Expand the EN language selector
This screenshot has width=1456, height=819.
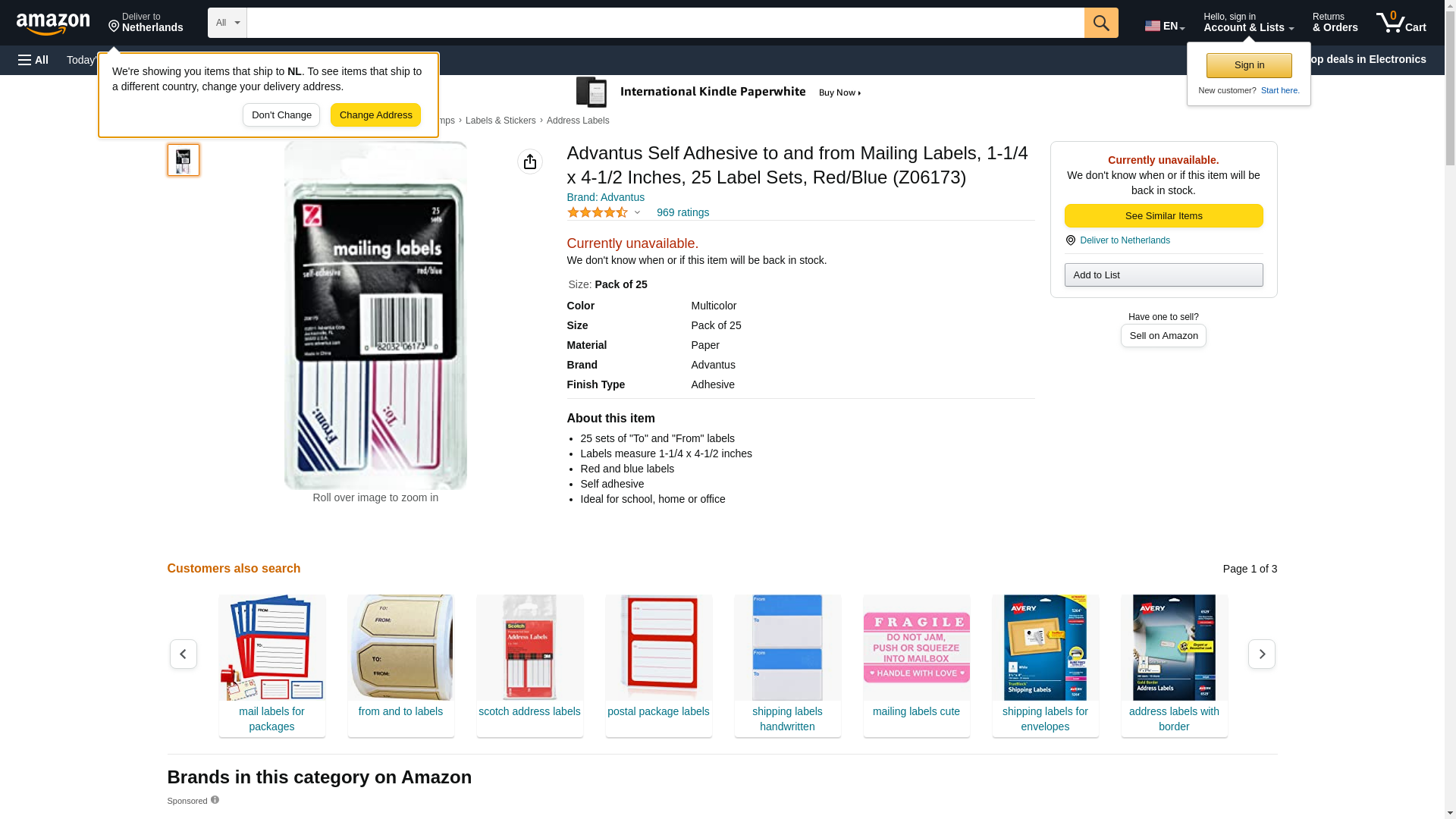point(1165,26)
